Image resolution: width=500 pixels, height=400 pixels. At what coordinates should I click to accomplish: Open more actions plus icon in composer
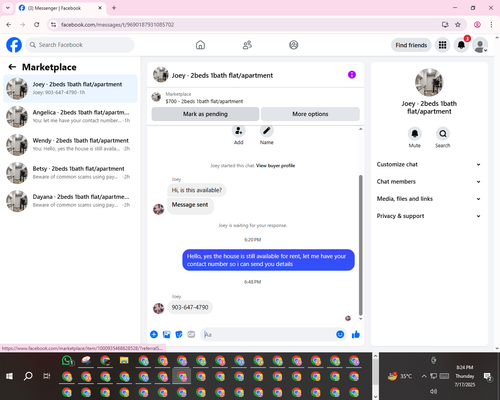click(154, 334)
